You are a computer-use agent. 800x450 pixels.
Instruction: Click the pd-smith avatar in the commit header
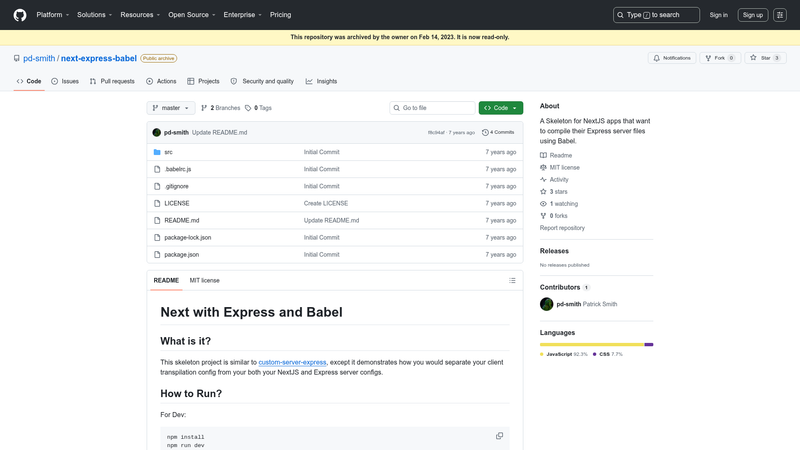point(157,132)
